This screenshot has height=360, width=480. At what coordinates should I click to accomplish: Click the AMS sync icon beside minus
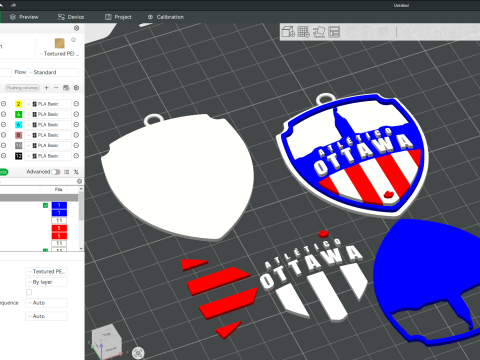click(x=66, y=88)
